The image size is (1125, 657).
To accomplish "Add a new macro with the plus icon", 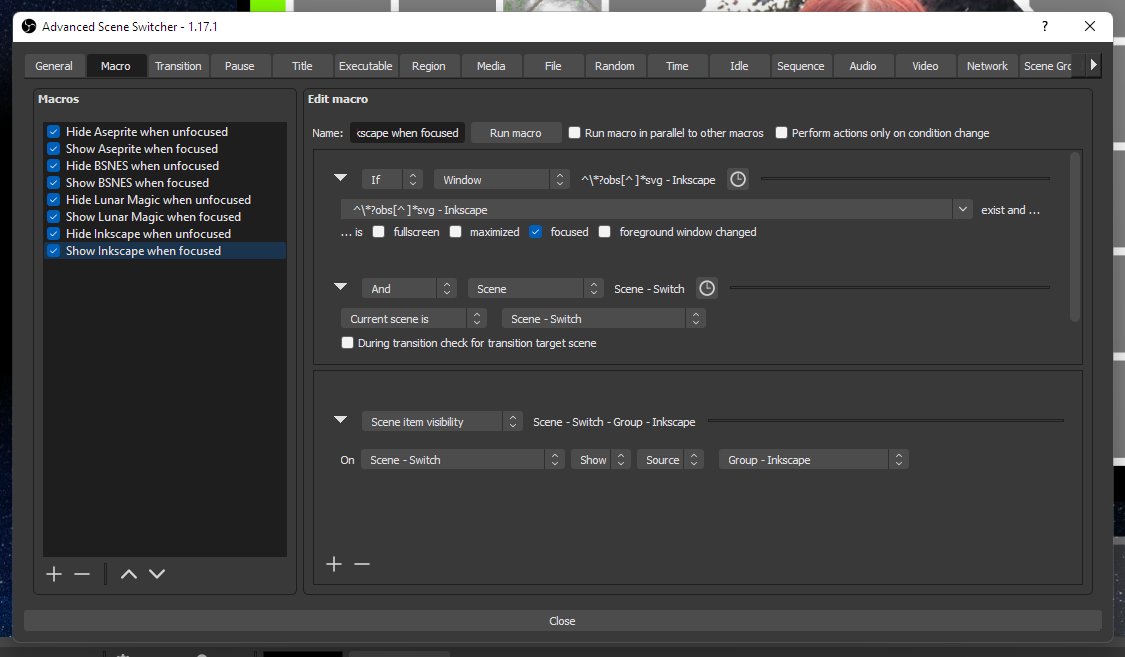I will pos(54,574).
